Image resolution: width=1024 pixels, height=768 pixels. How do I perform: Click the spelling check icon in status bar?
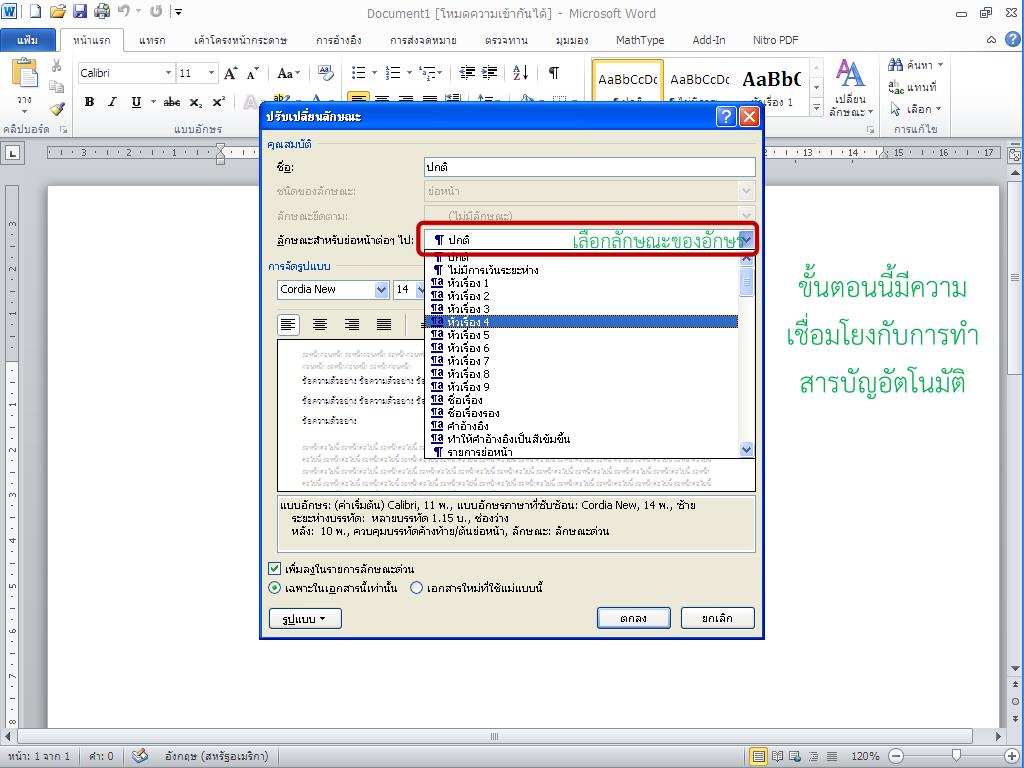[140, 756]
